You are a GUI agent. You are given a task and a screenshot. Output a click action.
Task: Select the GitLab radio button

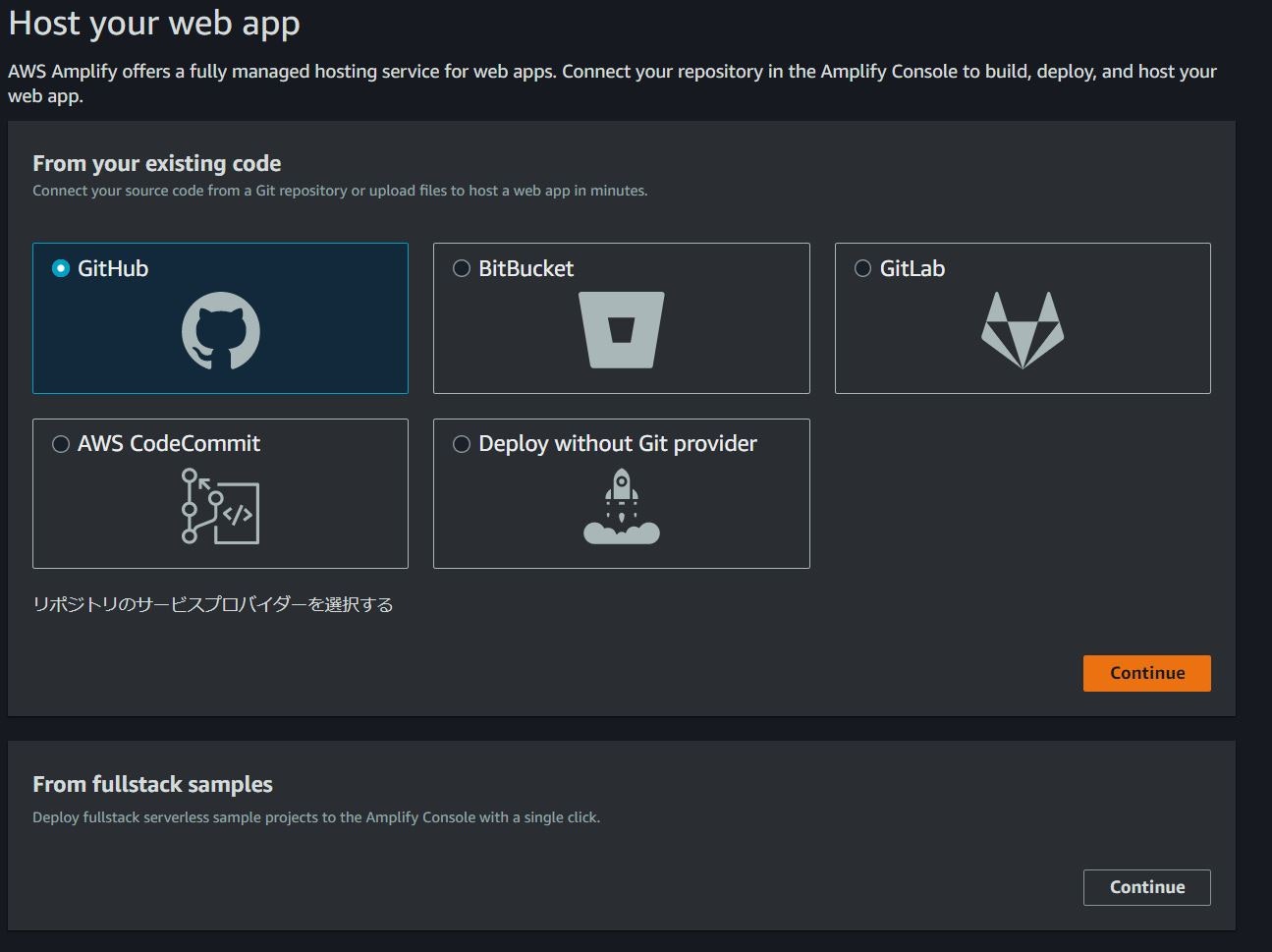tap(862, 268)
